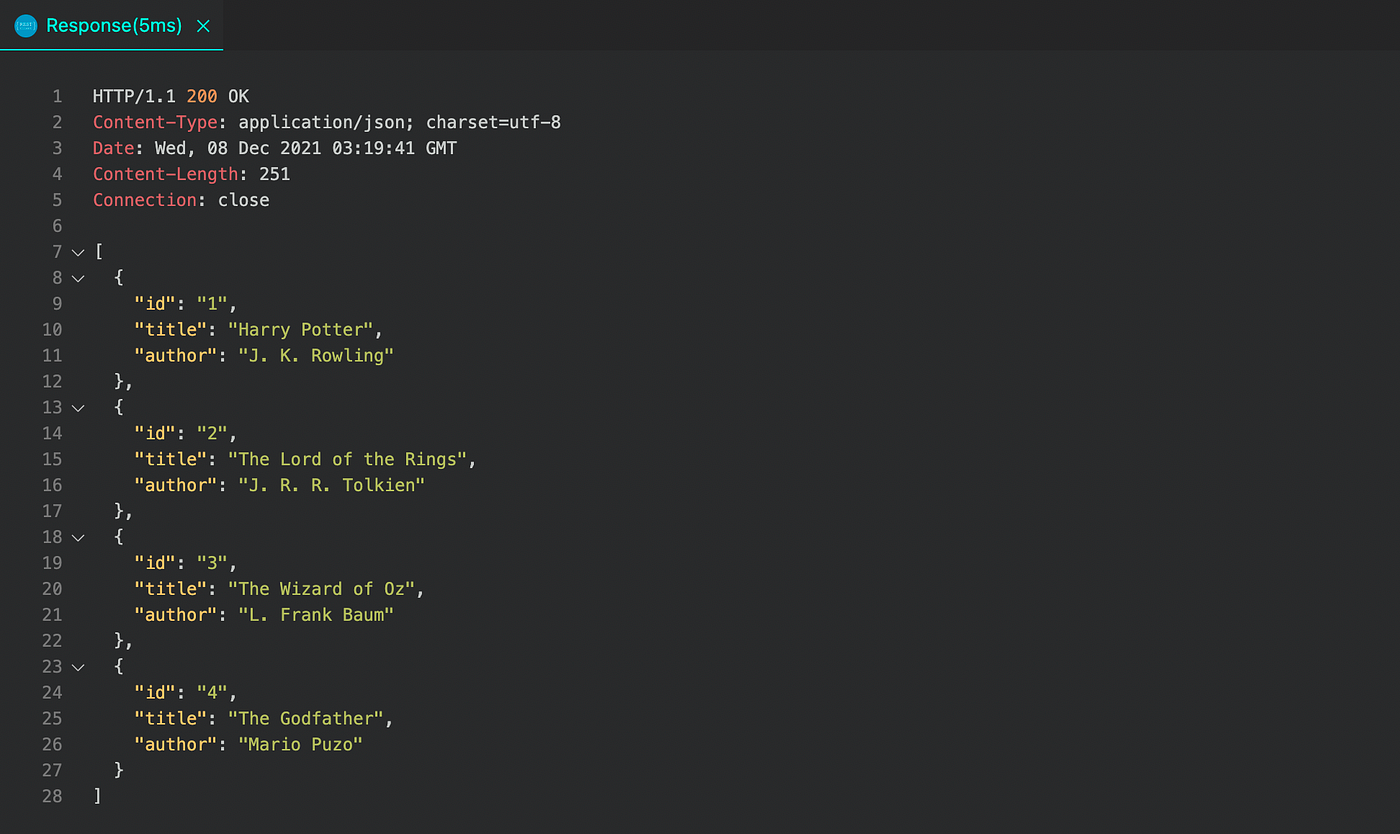Collapse the first book object at line 8

[78, 277]
